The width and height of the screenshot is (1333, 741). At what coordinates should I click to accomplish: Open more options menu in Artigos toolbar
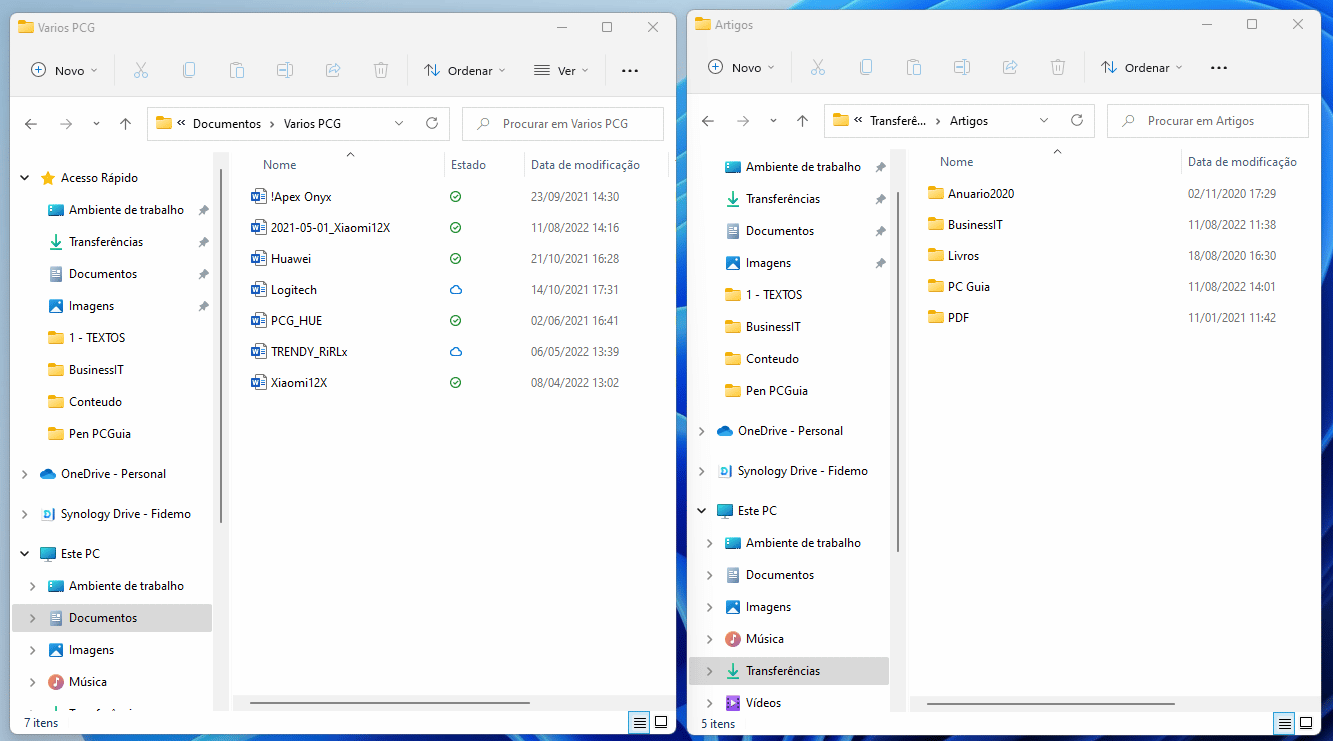pyautogui.click(x=1219, y=67)
